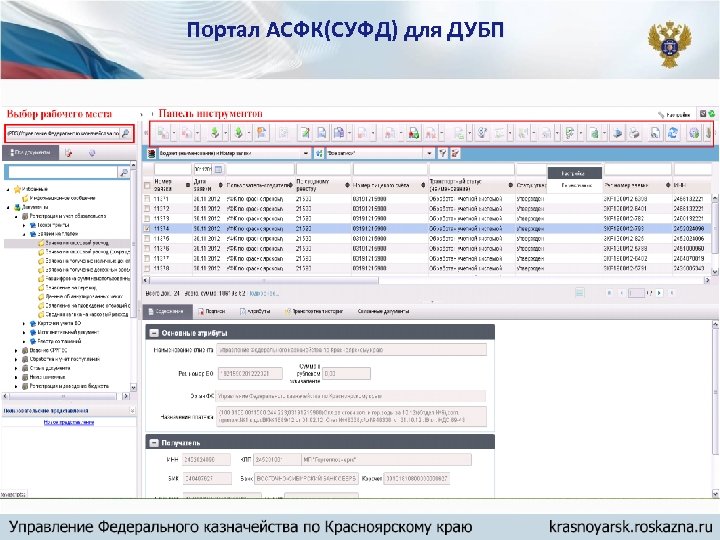Image resolution: width=720 pixels, height=540 pixels.
Task: Uncheck the checkbox for row 11314
Action: click(147, 229)
